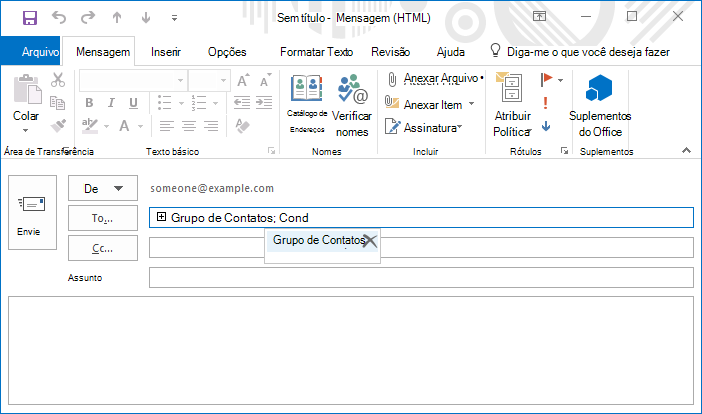Open the font size combo box
The width and height of the screenshot is (702, 414).
point(209,81)
